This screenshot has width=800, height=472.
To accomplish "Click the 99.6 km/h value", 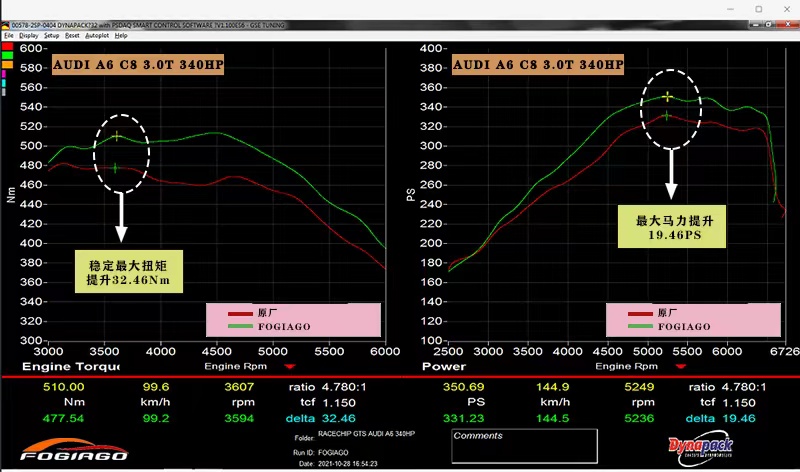I will coord(156,387).
